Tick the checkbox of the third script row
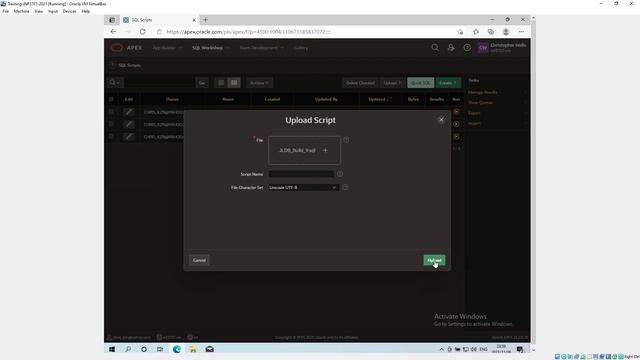 pyautogui.click(x=111, y=136)
